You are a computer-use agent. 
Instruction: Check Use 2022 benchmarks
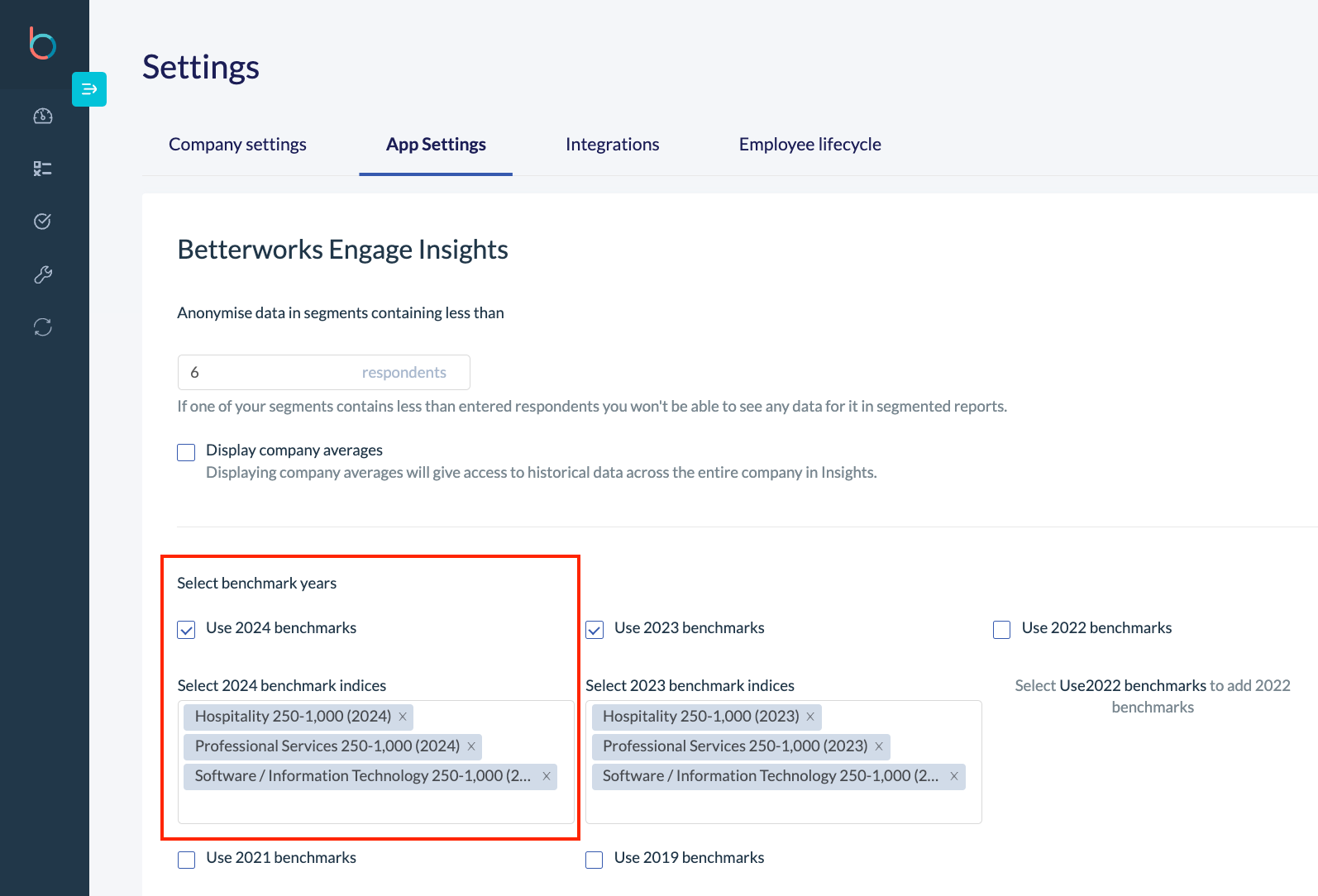(x=1002, y=630)
